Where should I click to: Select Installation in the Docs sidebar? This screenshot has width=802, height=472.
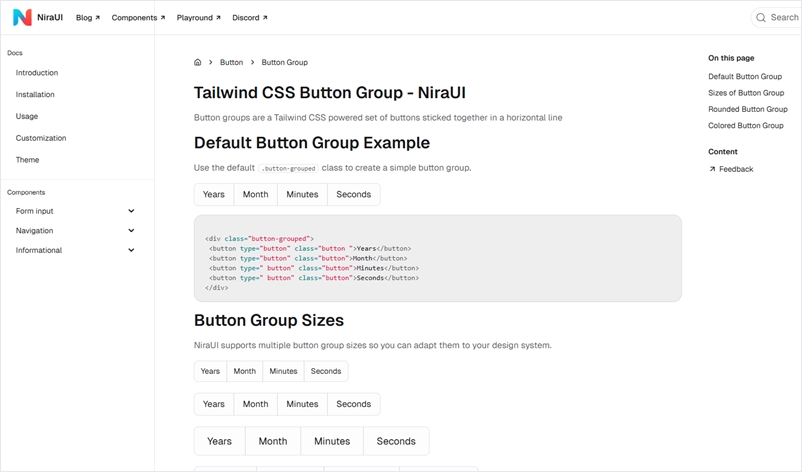pyautogui.click(x=35, y=94)
